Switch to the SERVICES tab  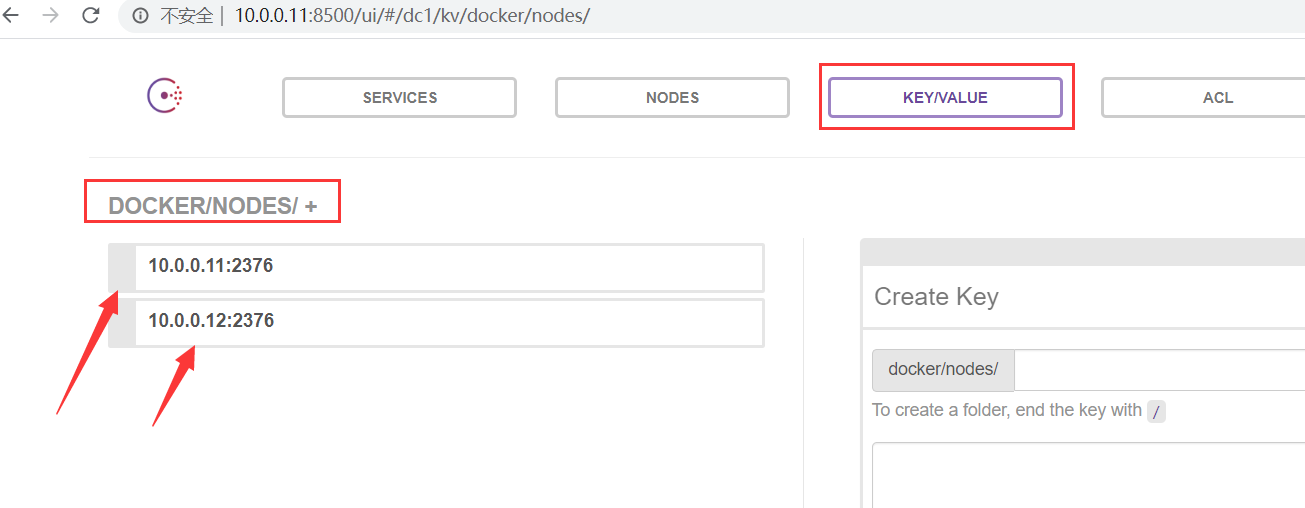pyautogui.click(x=399, y=98)
